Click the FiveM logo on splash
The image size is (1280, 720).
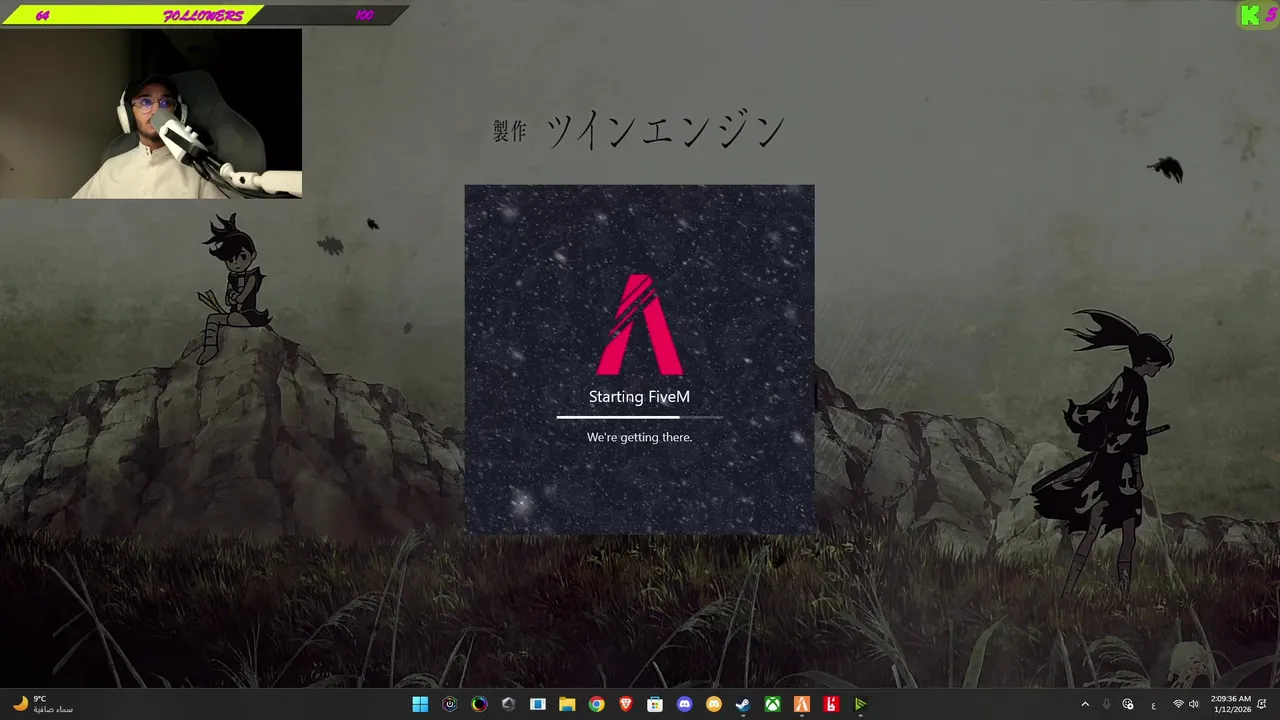tap(639, 325)
